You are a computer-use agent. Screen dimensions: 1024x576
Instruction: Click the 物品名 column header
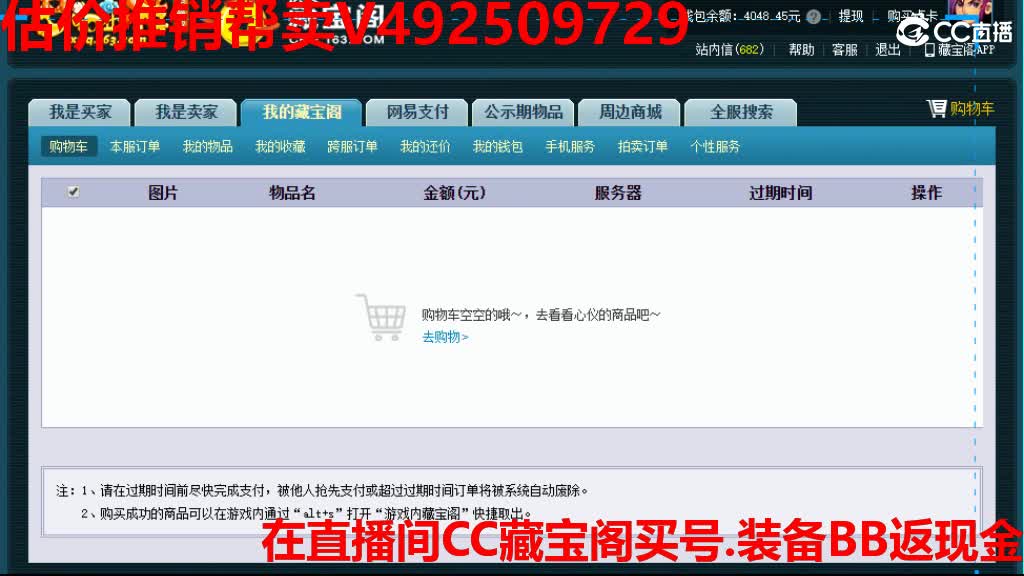click(x=293, y=193)
